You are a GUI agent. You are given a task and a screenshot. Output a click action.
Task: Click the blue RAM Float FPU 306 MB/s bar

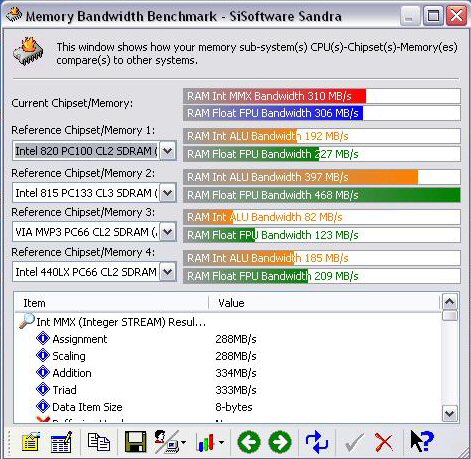[x=273, y=113]
